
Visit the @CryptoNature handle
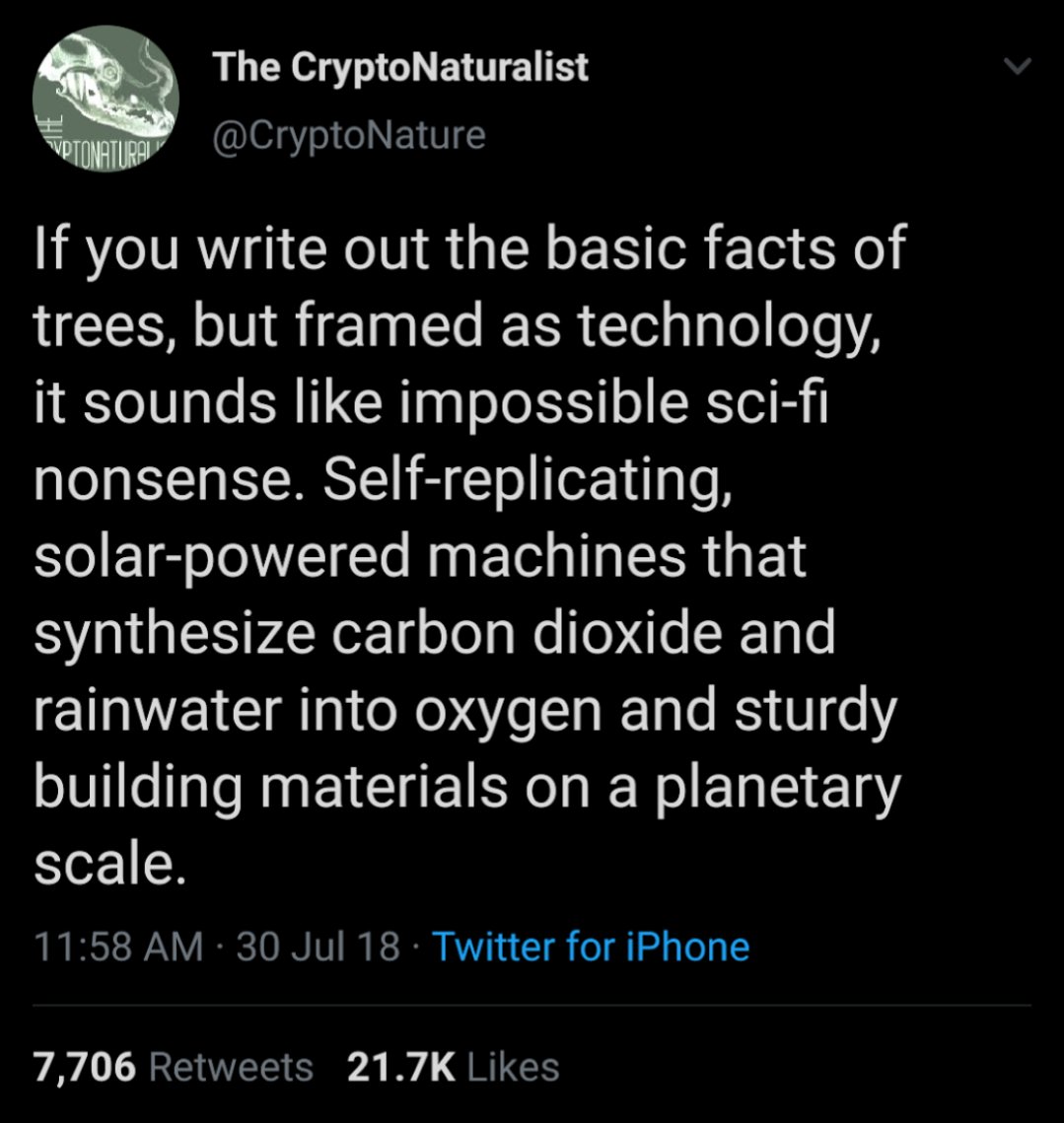click(x=349, y=135)
